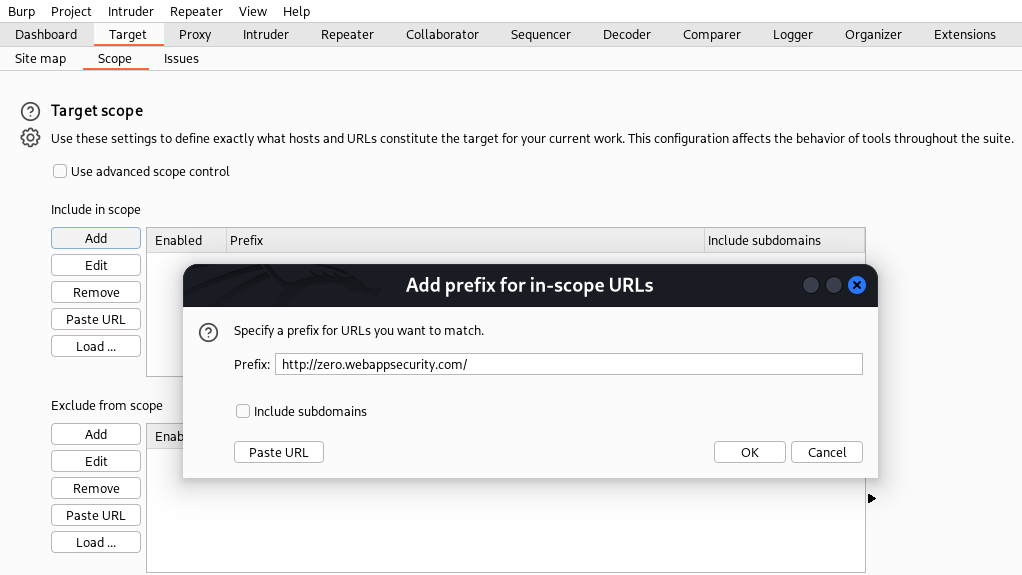Click the Prefix URL input field
This screenshot has height=575, width=1022.
click(567, 365)
